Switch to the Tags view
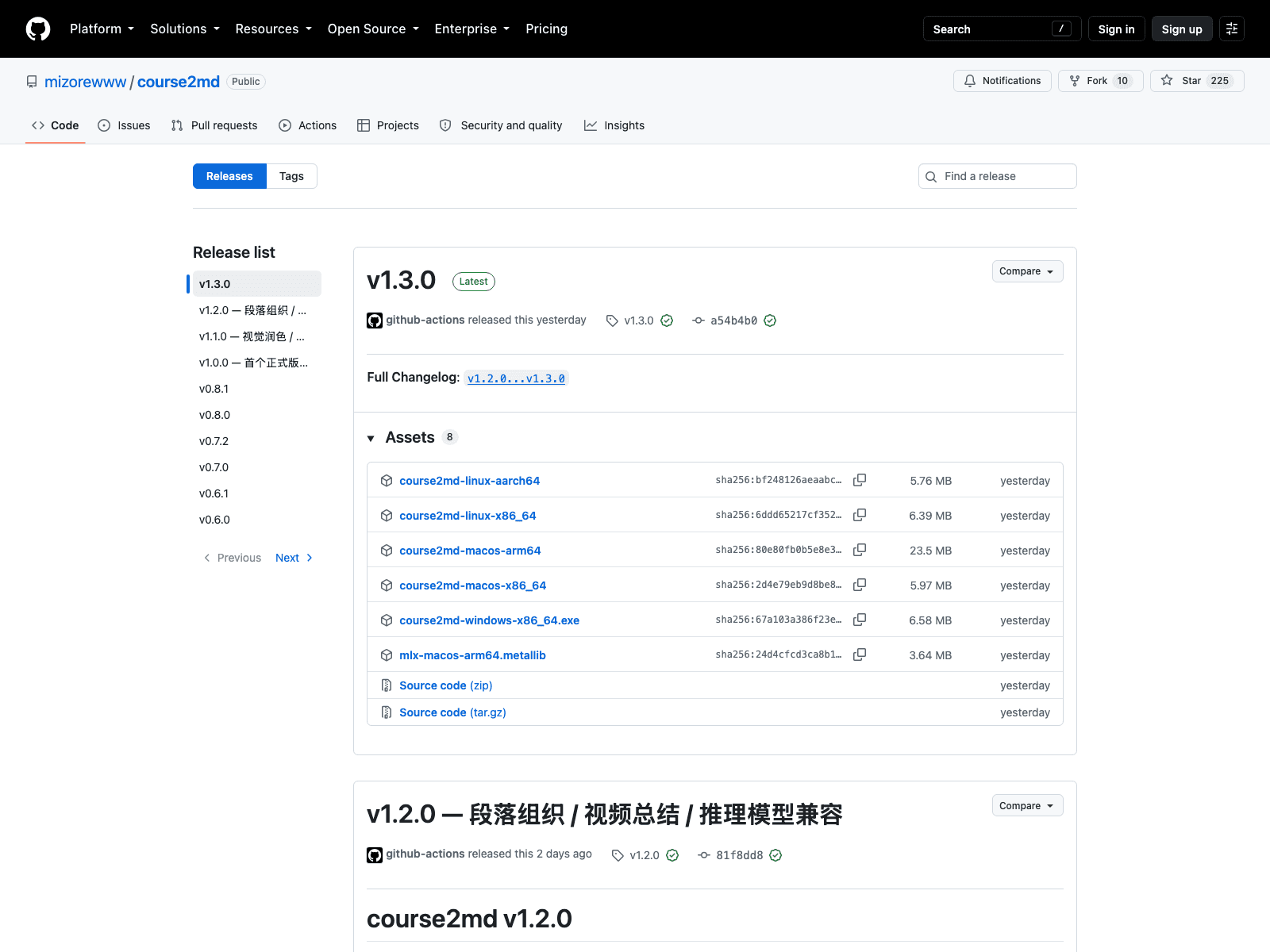The height and width of the screenshot is (952, 1270). (291, 176)
